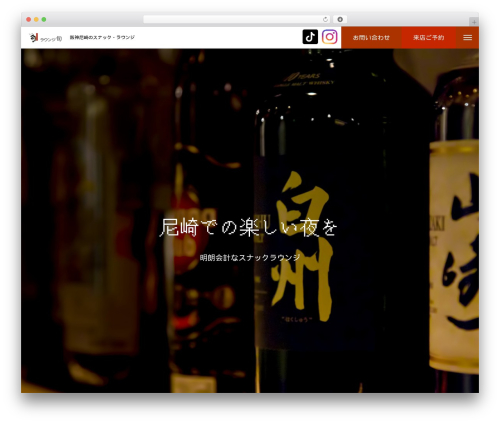Click the browser reload icon
The height and width of the screenshot is (423, 500).
[325, 19]
